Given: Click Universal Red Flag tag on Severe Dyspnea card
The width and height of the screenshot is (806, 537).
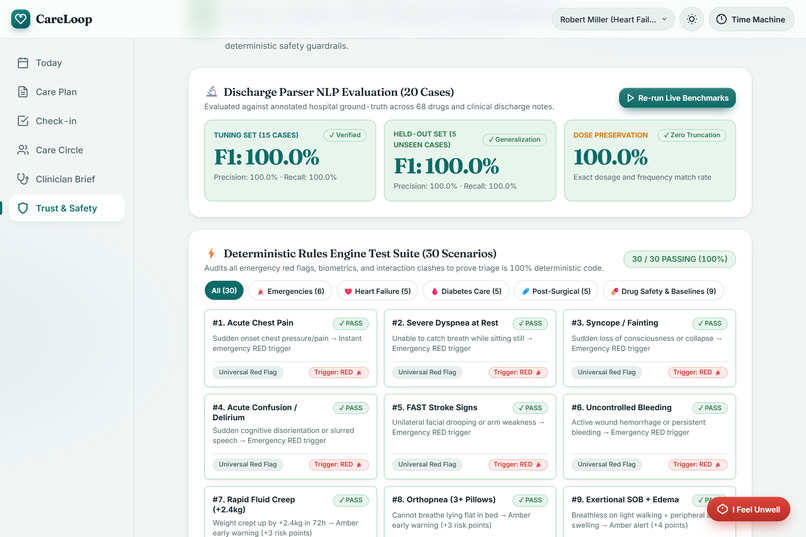Looking at the screenshot, I should pos(427,372).
